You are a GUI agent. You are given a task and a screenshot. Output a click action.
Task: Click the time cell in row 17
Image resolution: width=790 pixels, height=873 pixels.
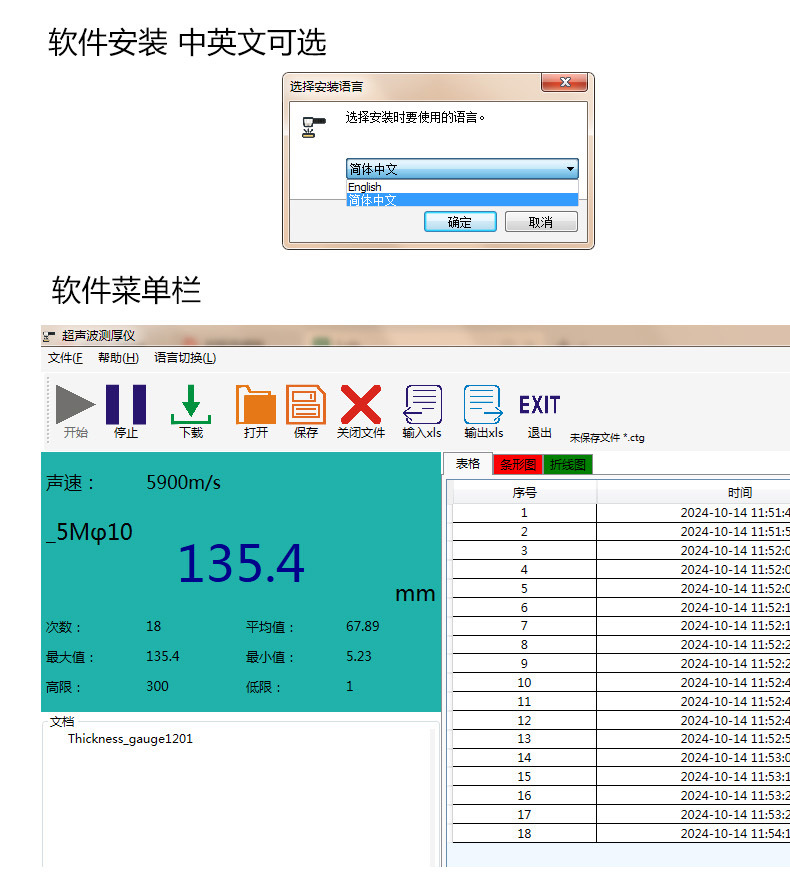pyautogui.click(x=694, y=815)
